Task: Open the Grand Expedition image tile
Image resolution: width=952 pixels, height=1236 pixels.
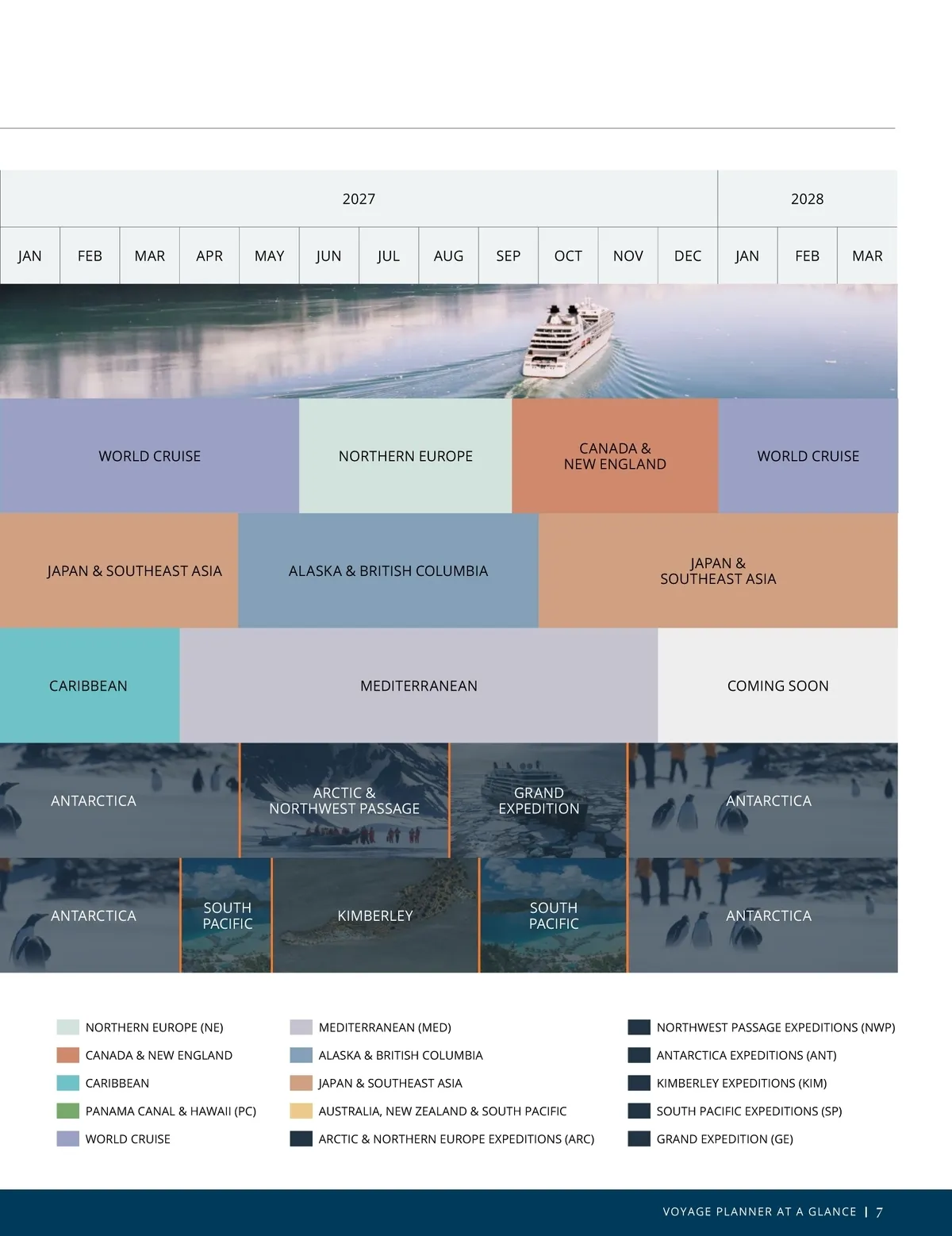Action: 539,800
